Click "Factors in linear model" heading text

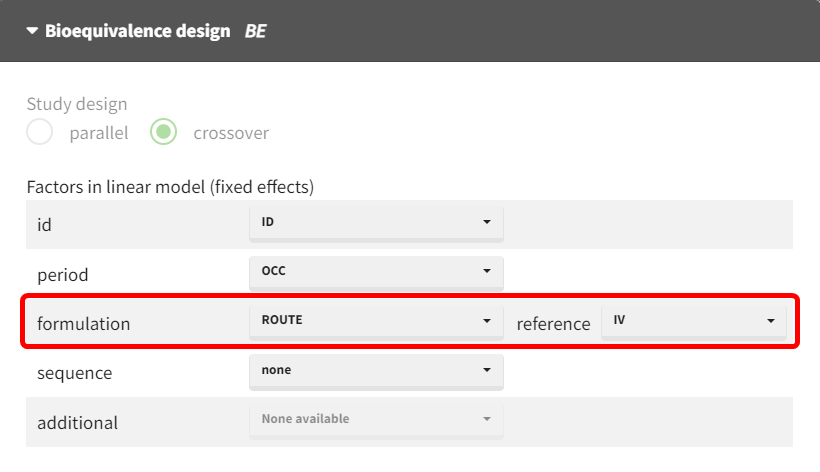tap(170, 186)
